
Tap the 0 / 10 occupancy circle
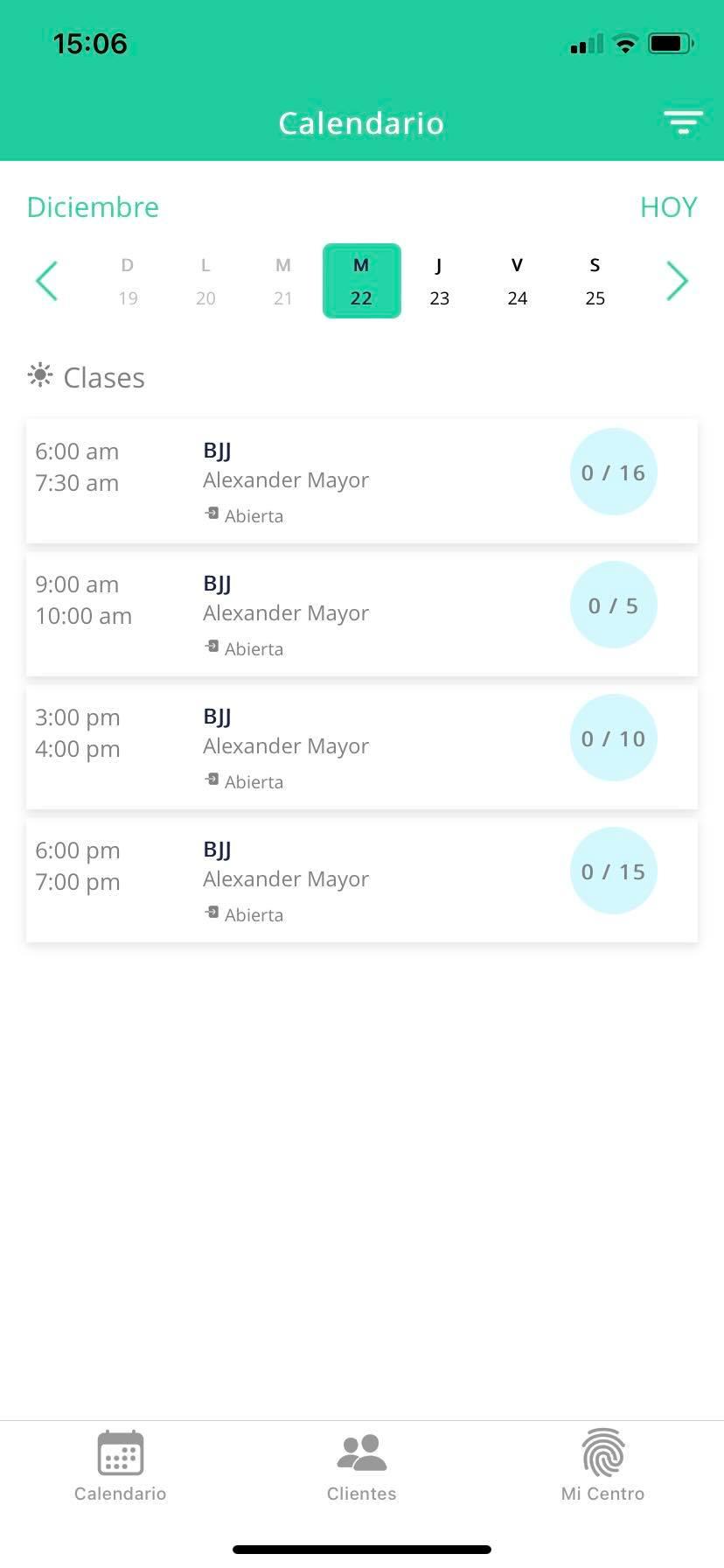[x=613, y=738]
